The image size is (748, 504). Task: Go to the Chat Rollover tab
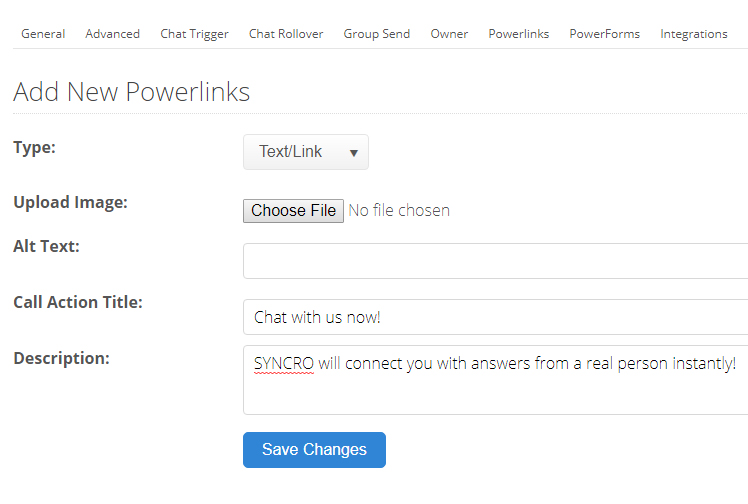pyautogui.click(x=286, y=34)
